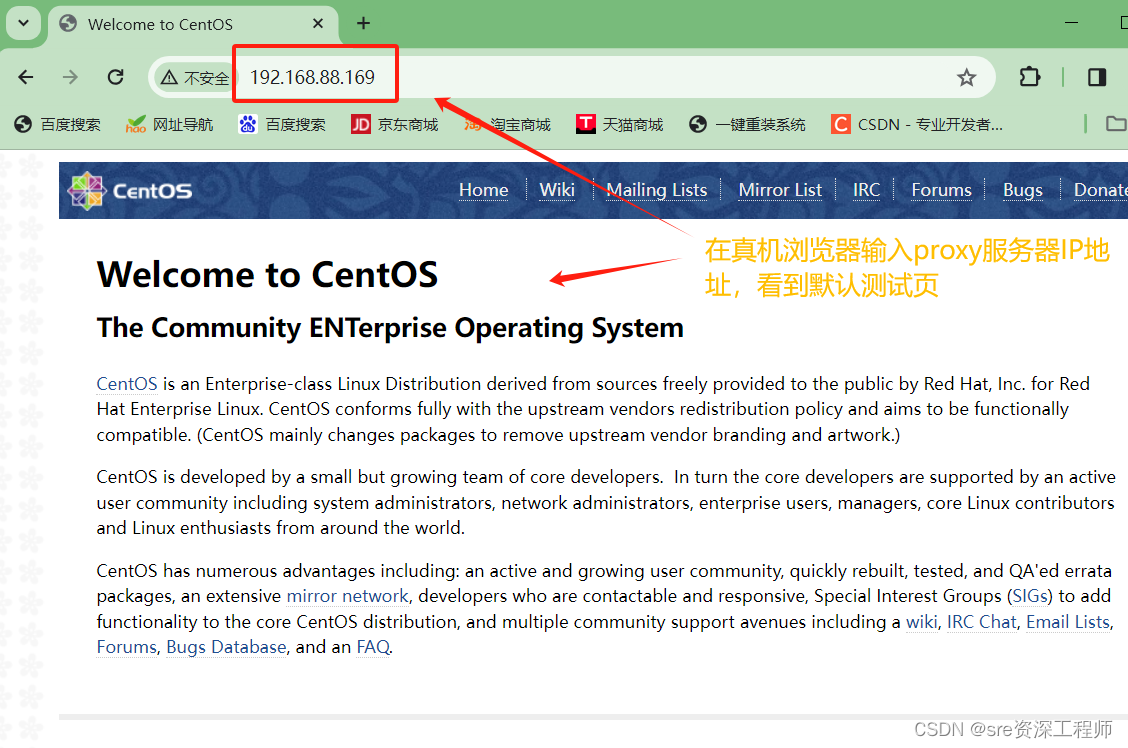Open the 百度搜索 bookmark with paw icon

[x=282, y=124]
